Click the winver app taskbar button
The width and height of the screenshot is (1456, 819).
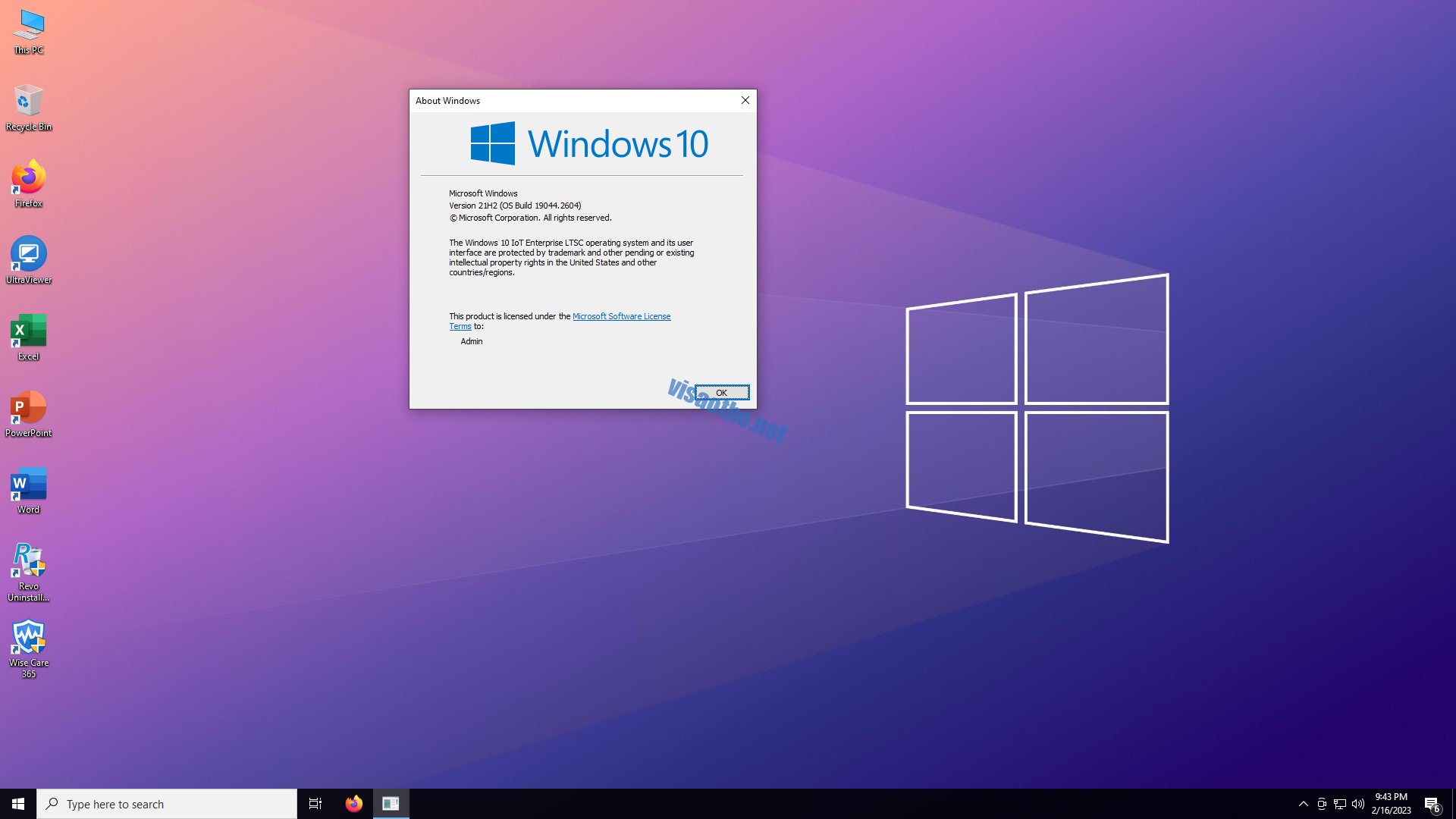(x=391, y=804)
